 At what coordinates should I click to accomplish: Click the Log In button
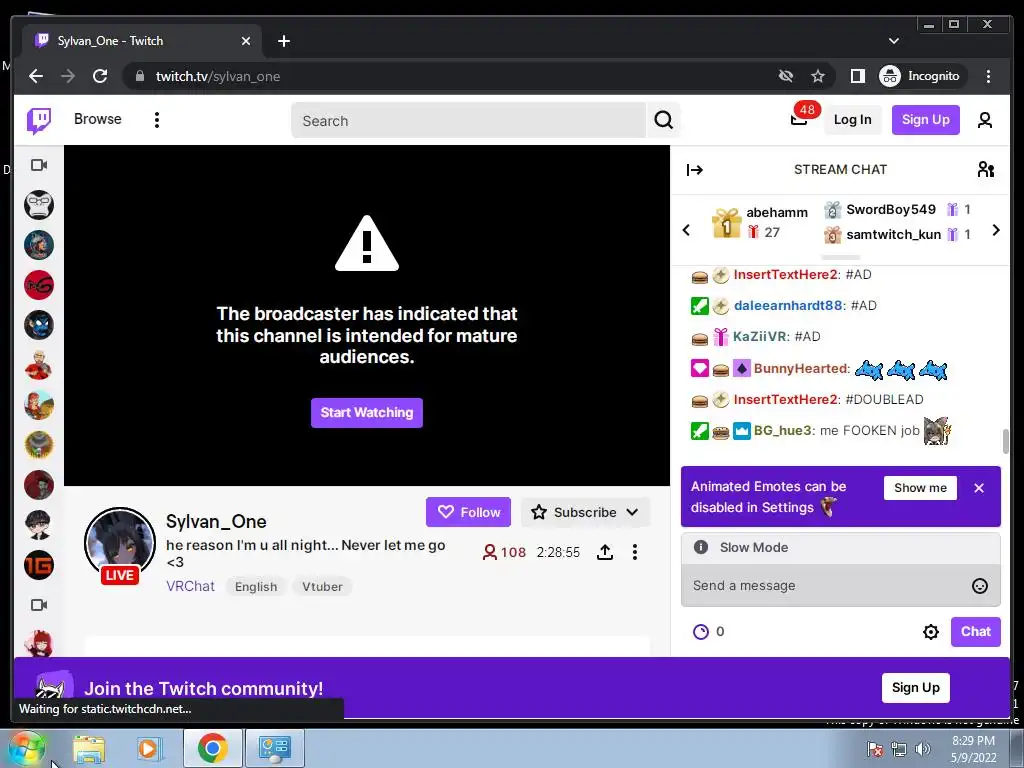click(852, 120)
